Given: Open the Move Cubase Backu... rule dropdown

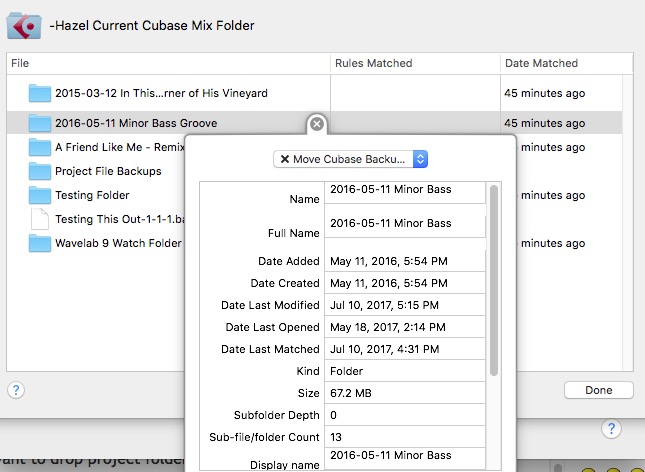Looking at the screenshot, I should tap(350, 159).
